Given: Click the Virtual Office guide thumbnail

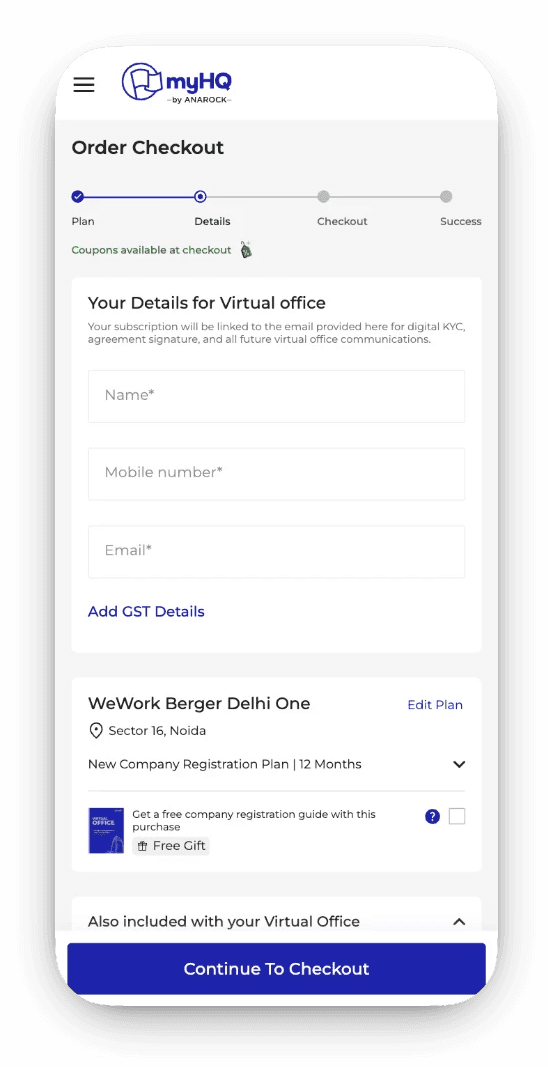Looking at the screenshot, I should coord(106,830).
